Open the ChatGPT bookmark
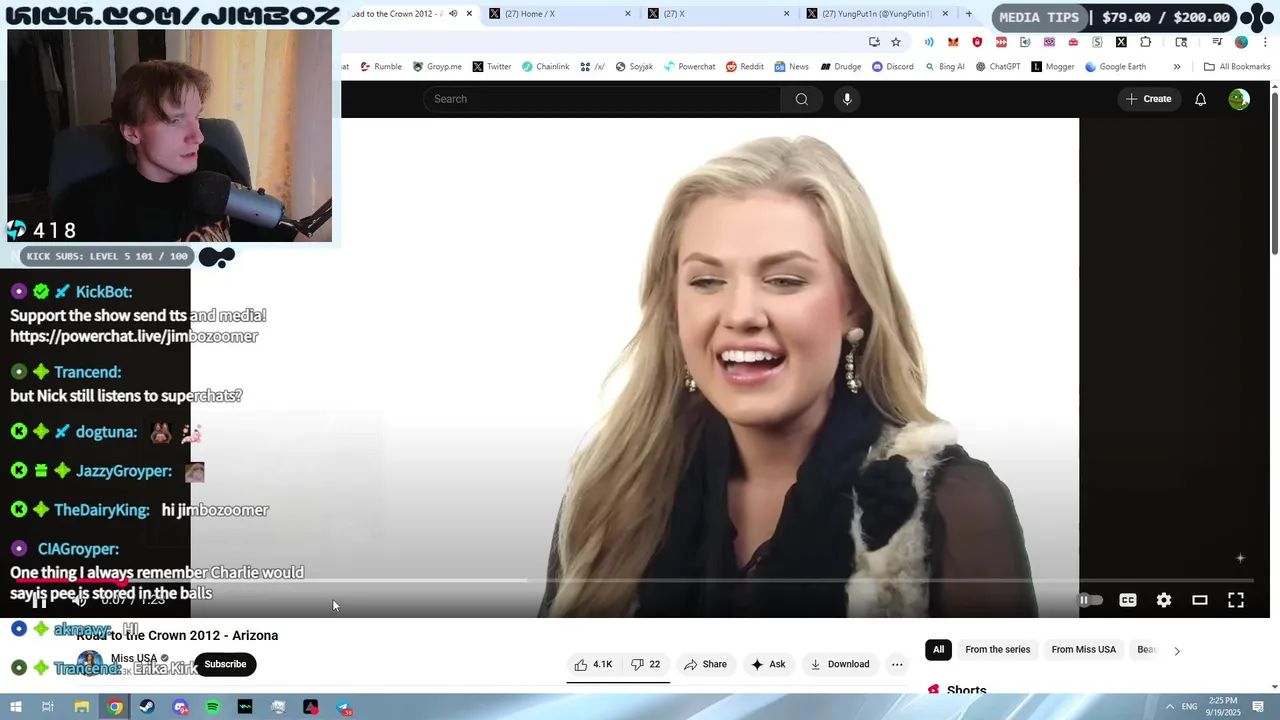 pyautogui.click(x=998, y=67)
